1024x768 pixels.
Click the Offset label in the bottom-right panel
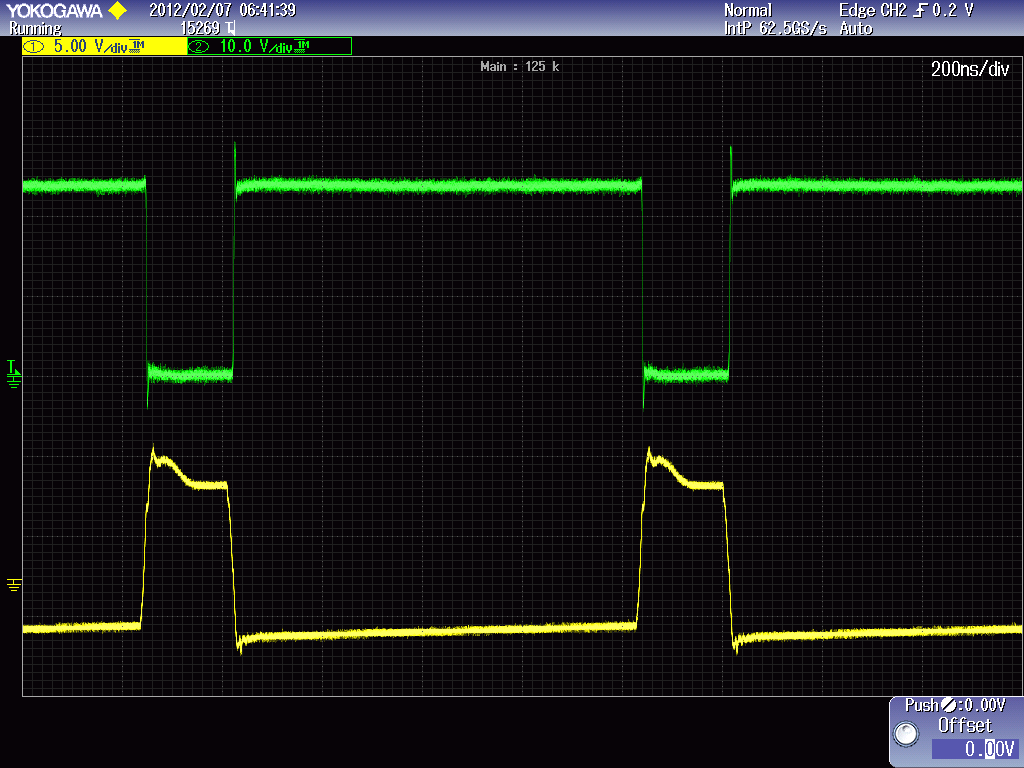965,726
